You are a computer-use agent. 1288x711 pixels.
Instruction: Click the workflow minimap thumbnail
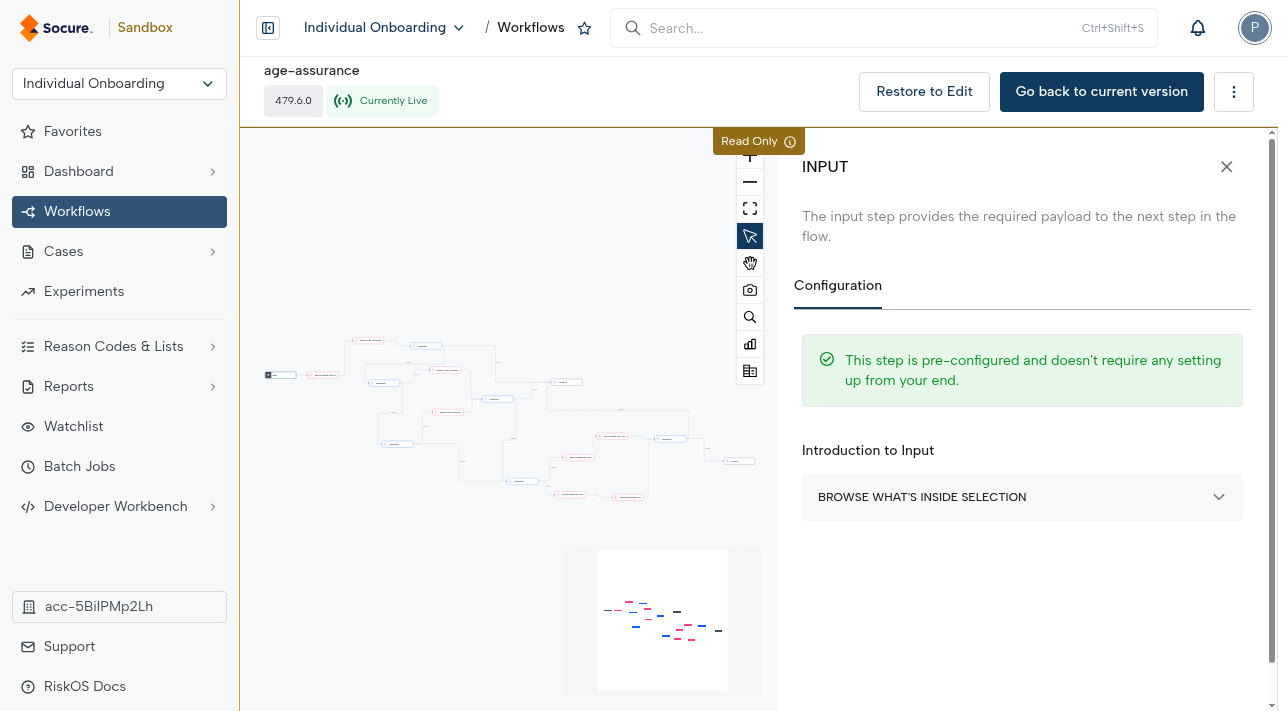[x=662, y=620]
